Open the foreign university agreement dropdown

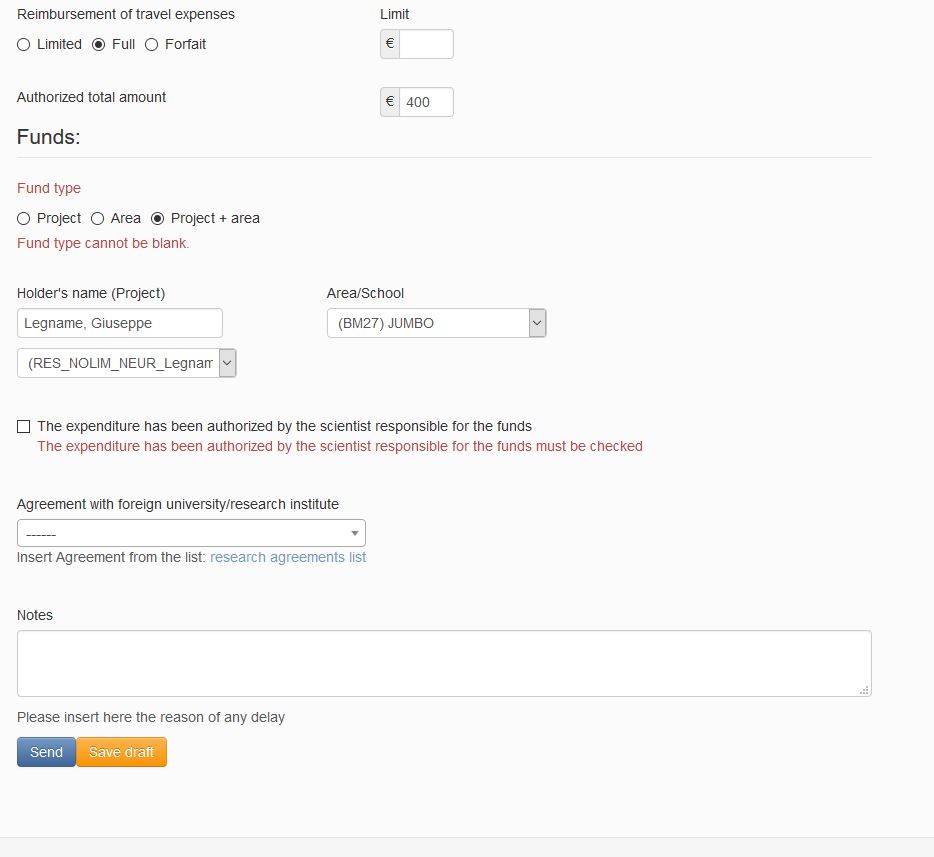191,533
